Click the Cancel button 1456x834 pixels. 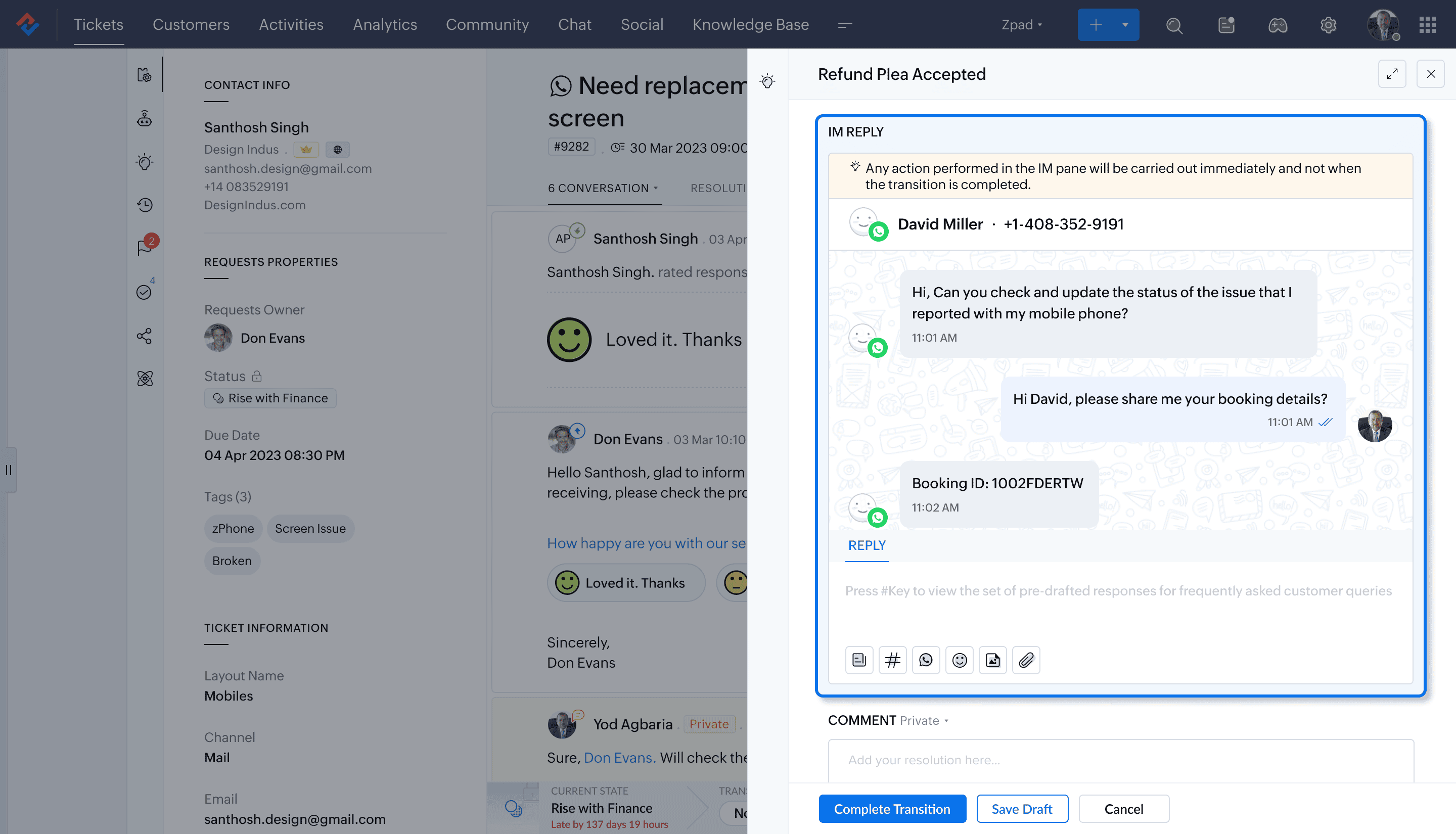pyautogui.click(x=1123, y=809)
